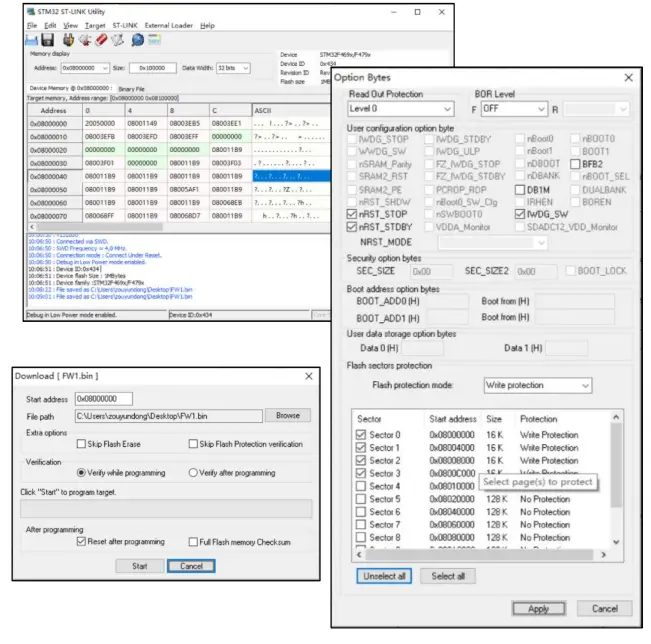The width and height of the screenshot is (651, 644).
Task: Click the Connect to target plug icon
Action: (x=69, y=40)
